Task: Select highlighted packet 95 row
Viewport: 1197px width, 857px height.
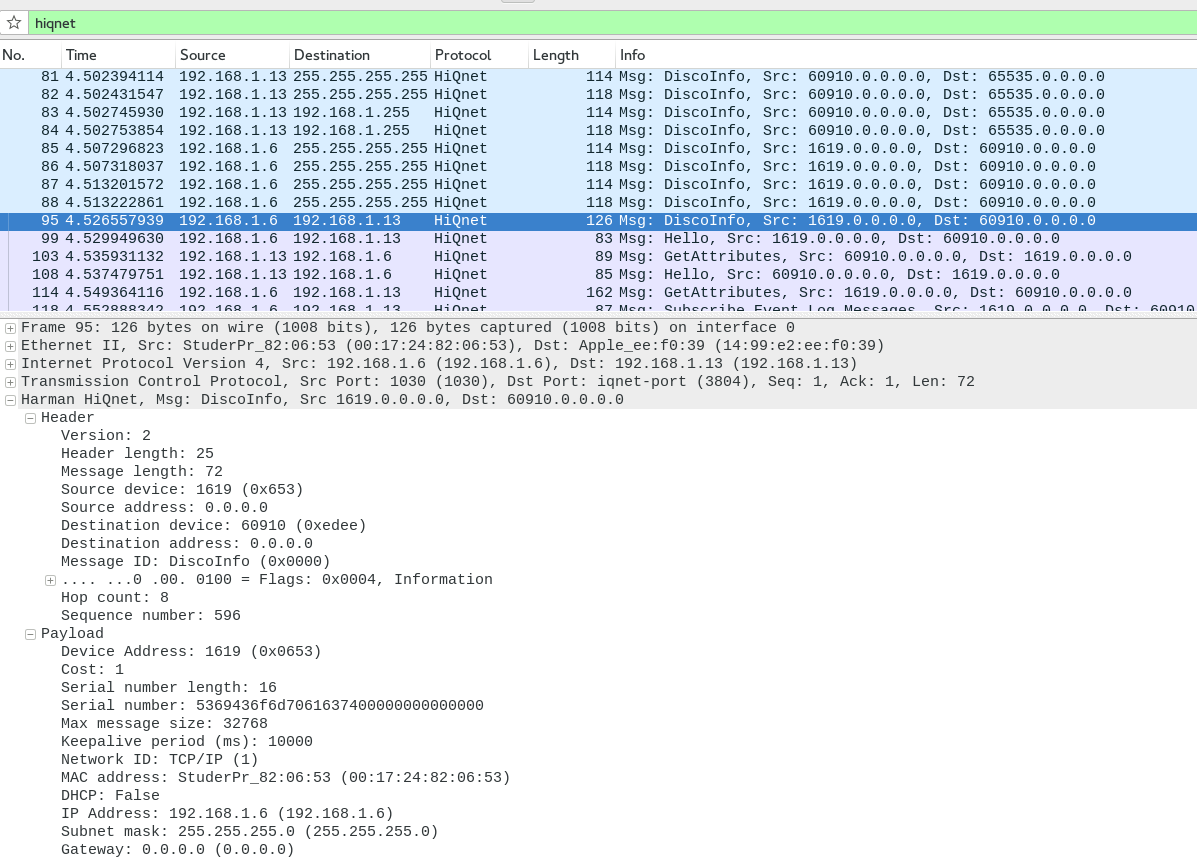Action: click(x=598, y=221)
